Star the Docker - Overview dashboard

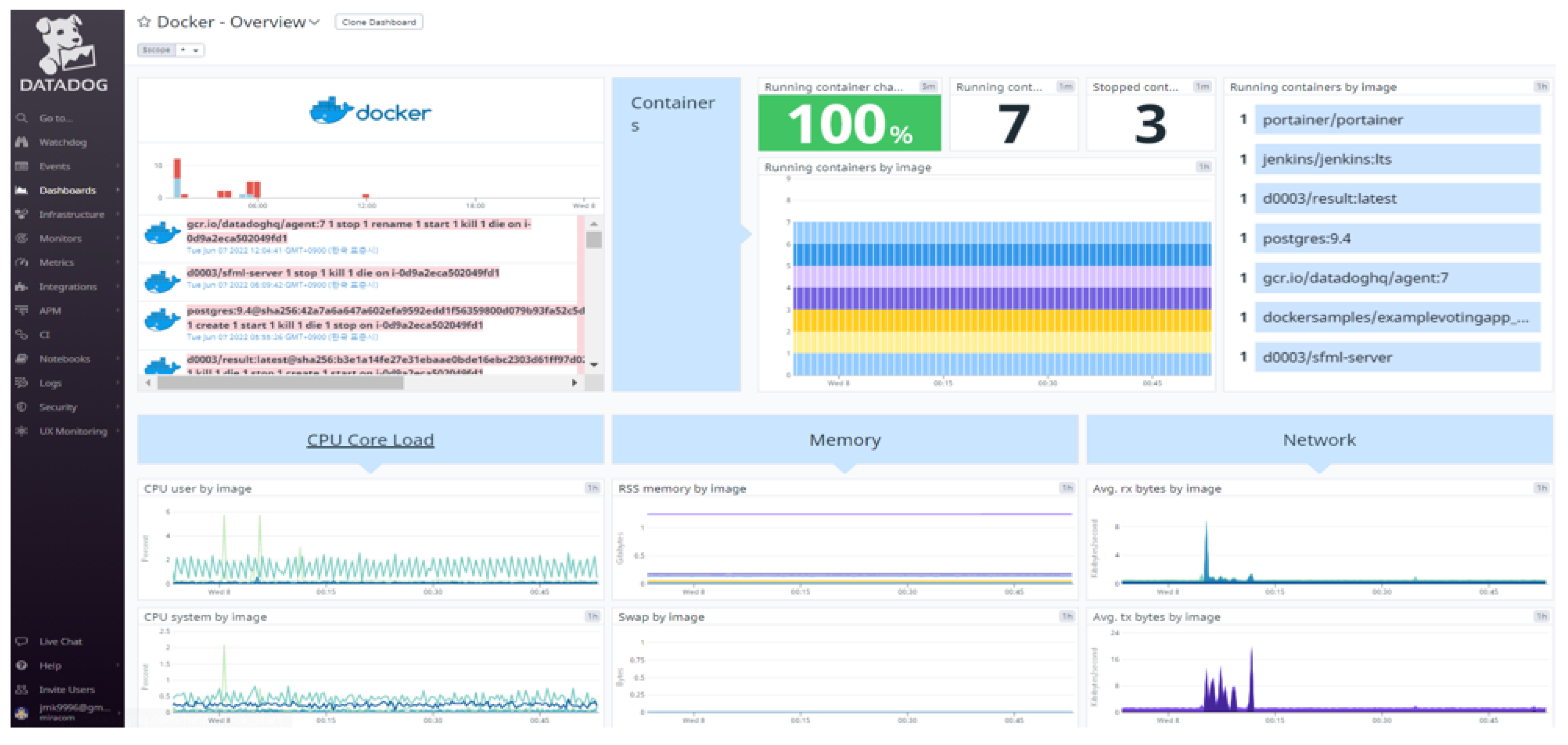pyautogui.click(x=143, y=22)
